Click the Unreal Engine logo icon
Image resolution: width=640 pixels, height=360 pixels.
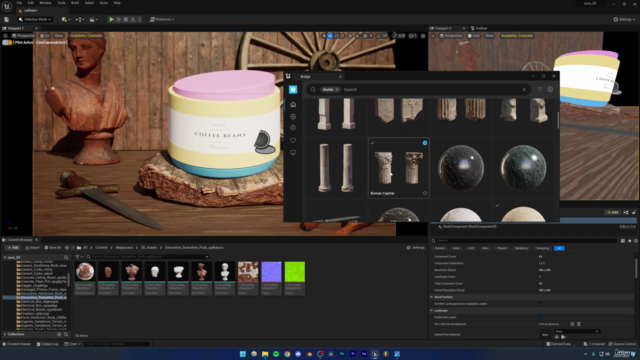[x=7, y=6]
